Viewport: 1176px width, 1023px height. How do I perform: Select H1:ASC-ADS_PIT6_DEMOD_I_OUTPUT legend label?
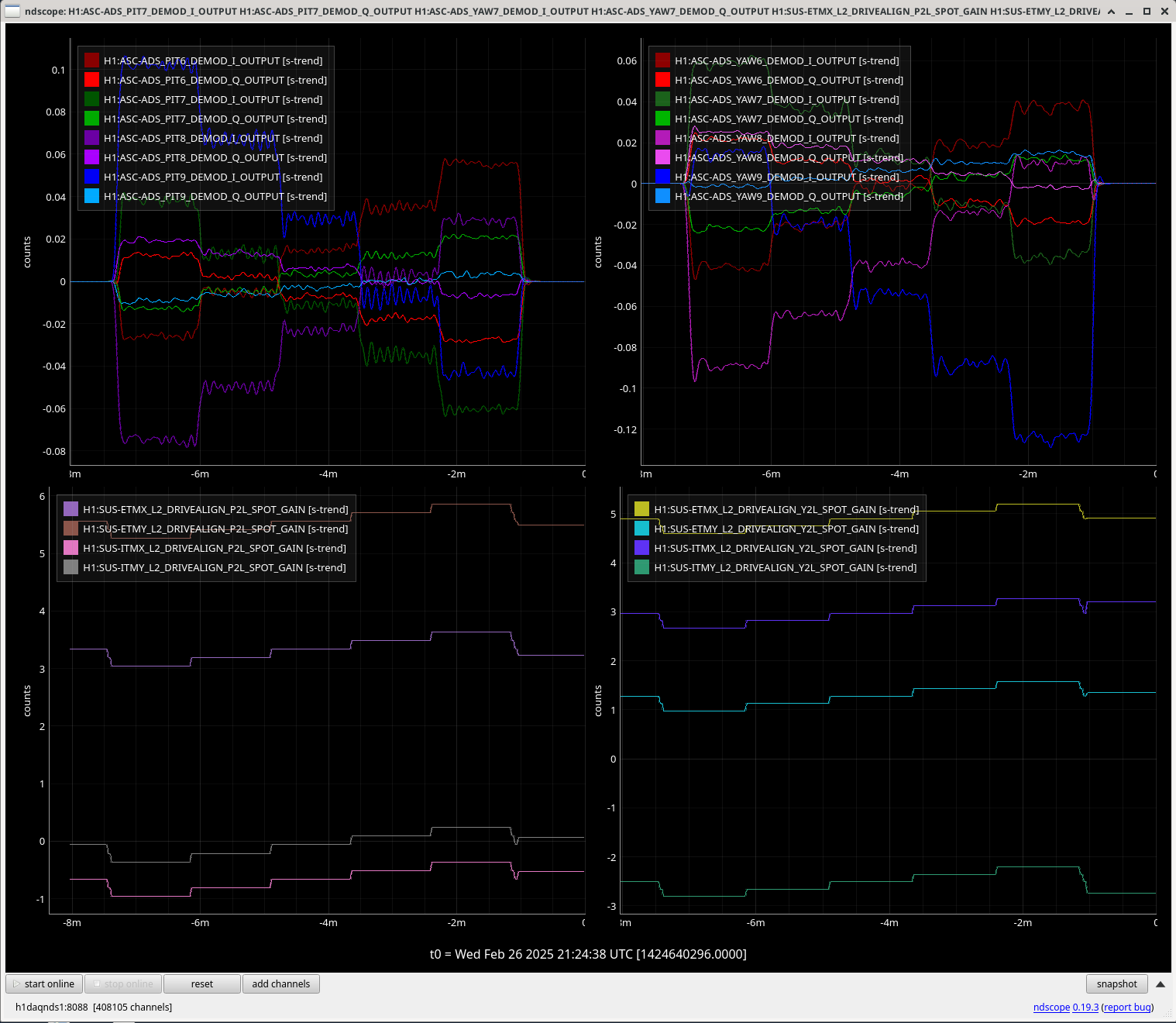point(213,60)
